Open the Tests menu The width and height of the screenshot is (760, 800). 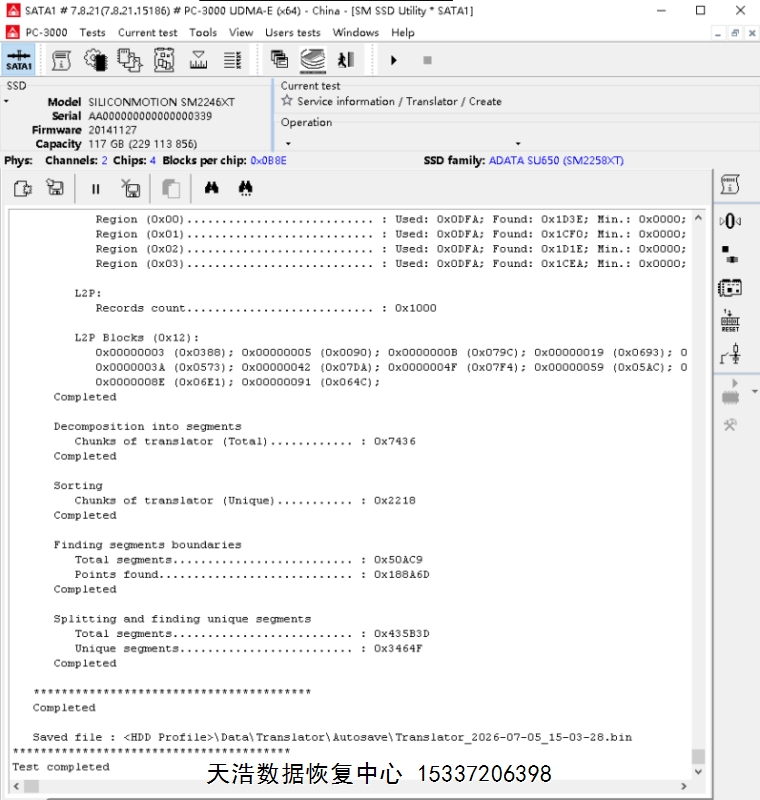92,33
